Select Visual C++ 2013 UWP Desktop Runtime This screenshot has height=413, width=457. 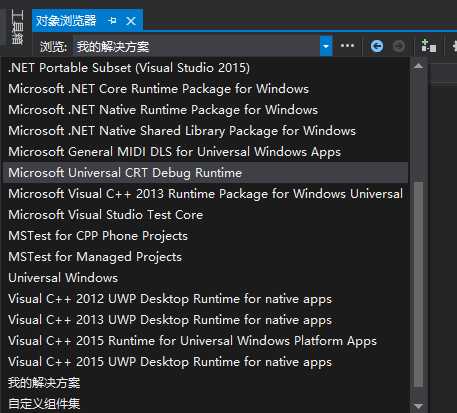[205, 320]
